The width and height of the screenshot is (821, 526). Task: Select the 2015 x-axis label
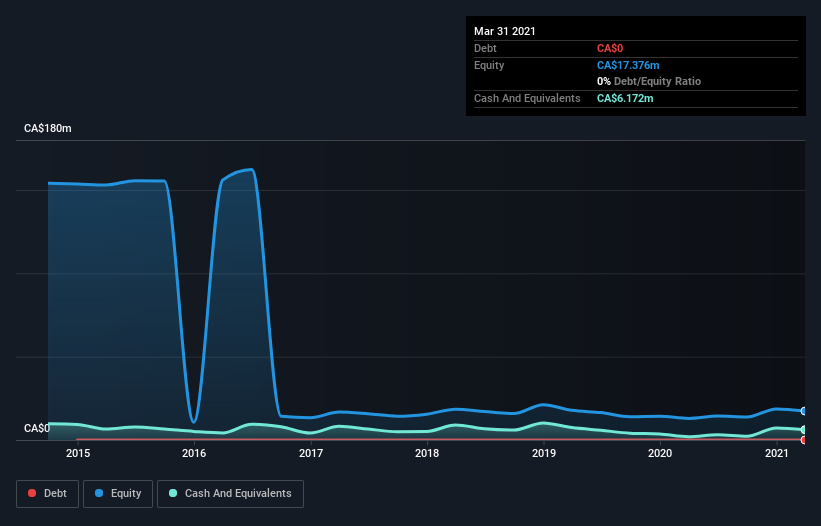click(78, 454)
